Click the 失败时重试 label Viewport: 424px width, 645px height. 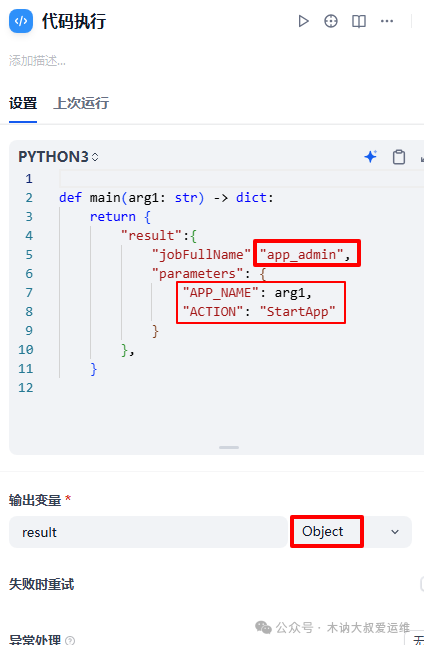(42, 584)
